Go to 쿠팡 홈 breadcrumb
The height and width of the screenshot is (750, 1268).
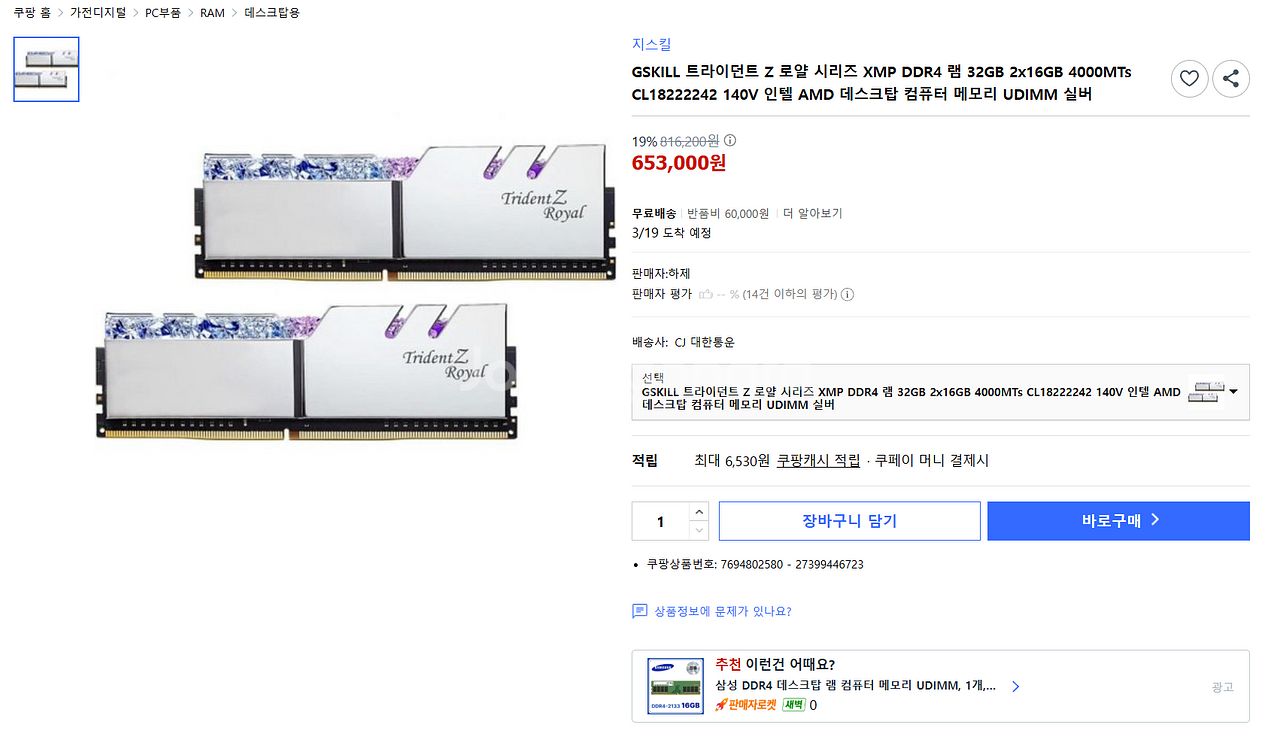32,13
